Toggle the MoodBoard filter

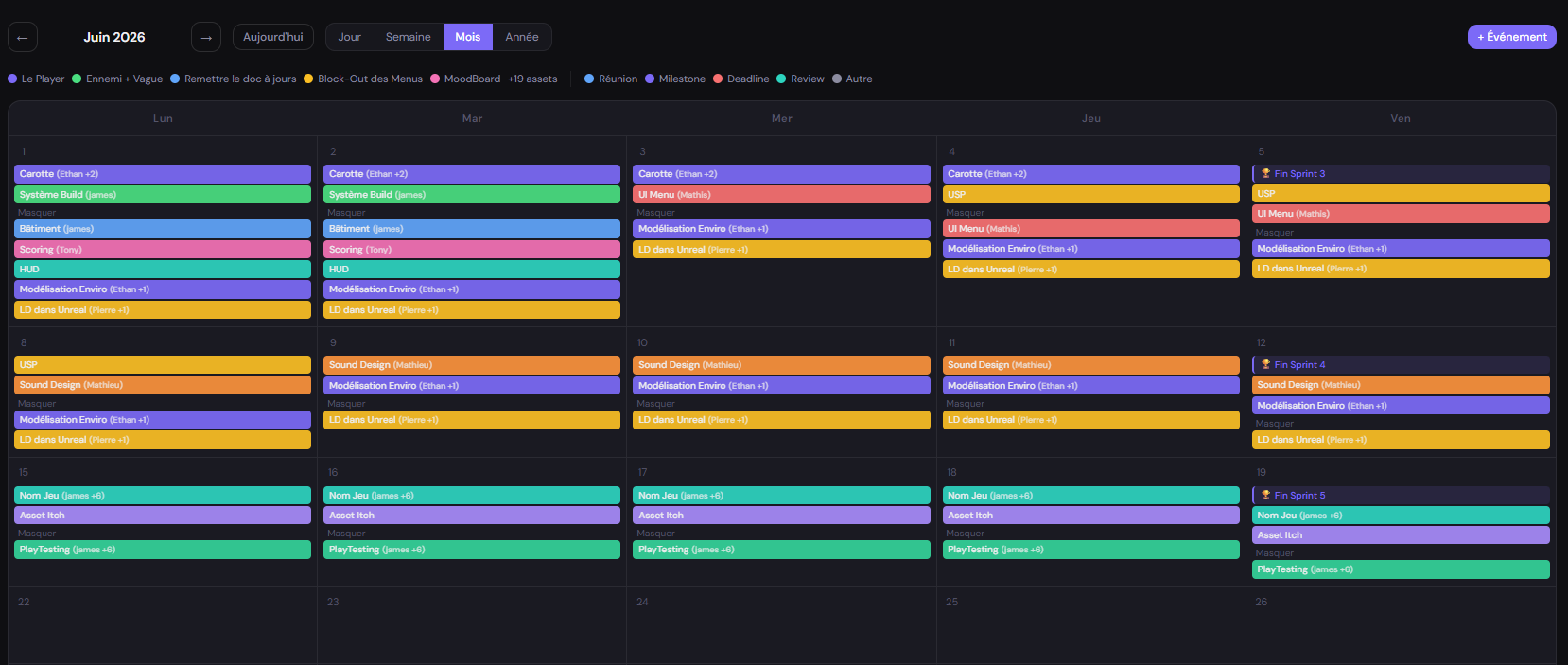point(465,79)
